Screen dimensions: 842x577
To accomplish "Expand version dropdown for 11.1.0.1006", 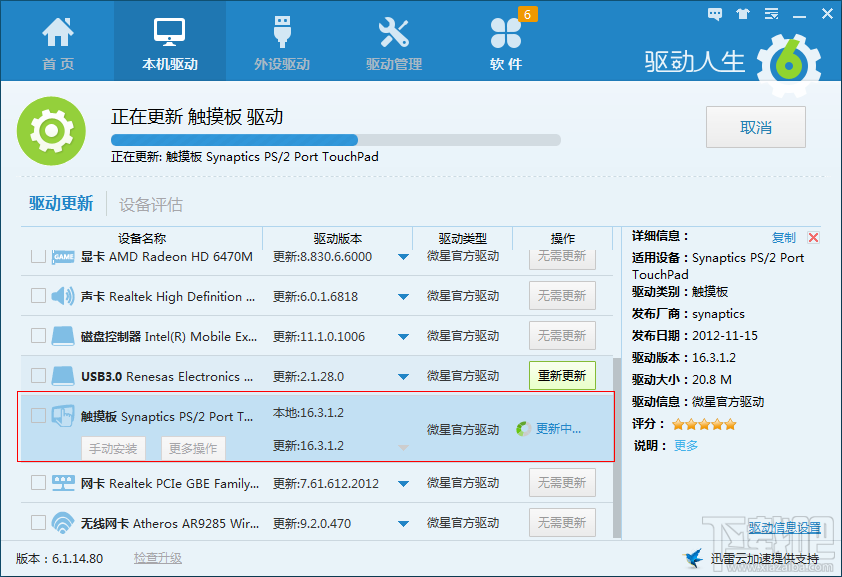I will tap(403, 337).
